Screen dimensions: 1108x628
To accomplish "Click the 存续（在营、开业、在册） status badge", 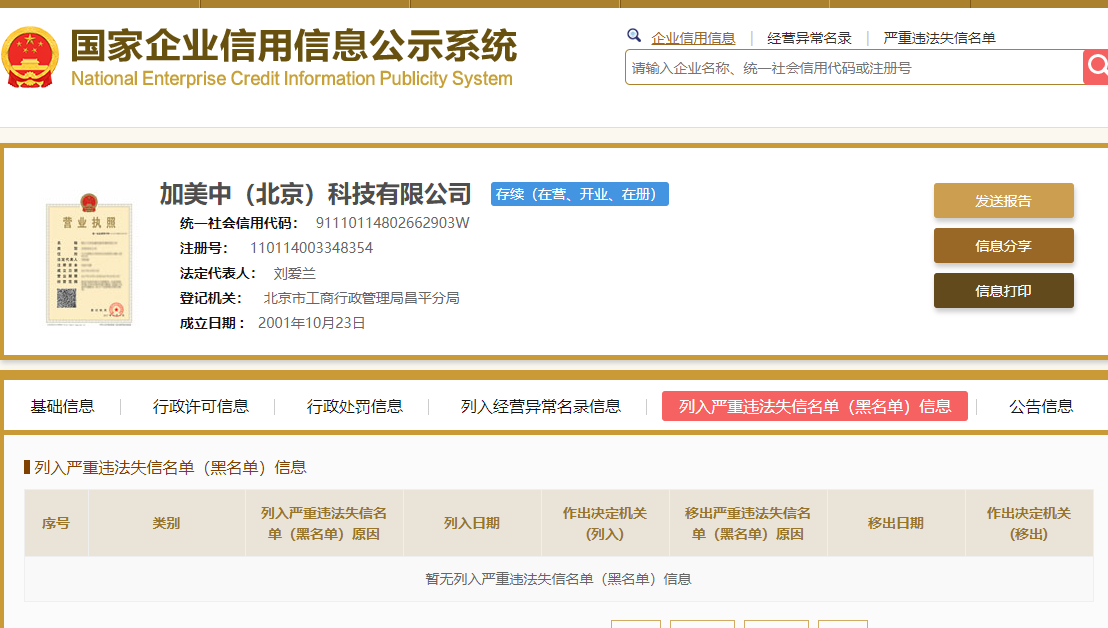I will pos(579,194).
